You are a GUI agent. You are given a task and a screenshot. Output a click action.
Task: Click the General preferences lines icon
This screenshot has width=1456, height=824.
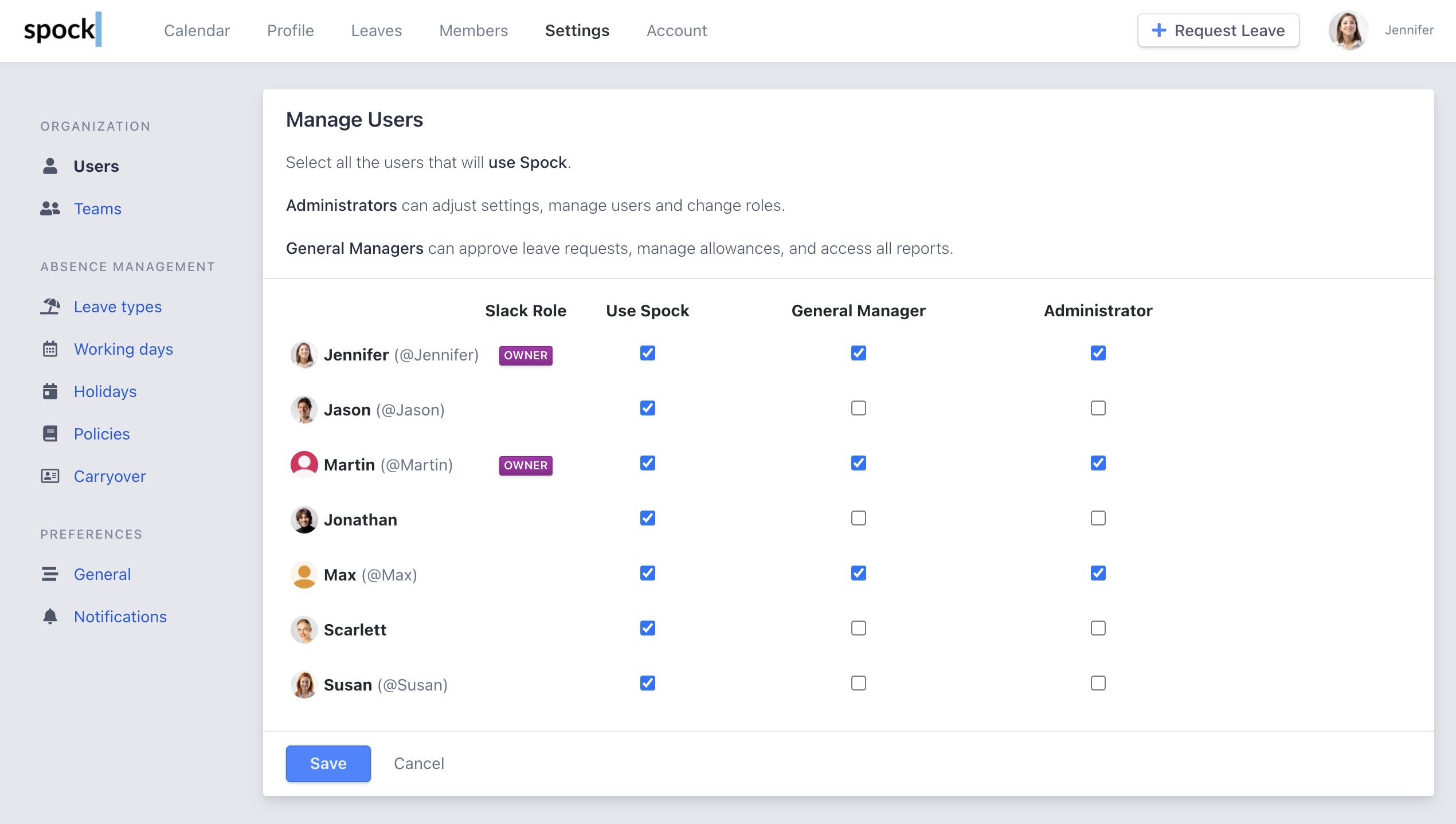(50, 574)
